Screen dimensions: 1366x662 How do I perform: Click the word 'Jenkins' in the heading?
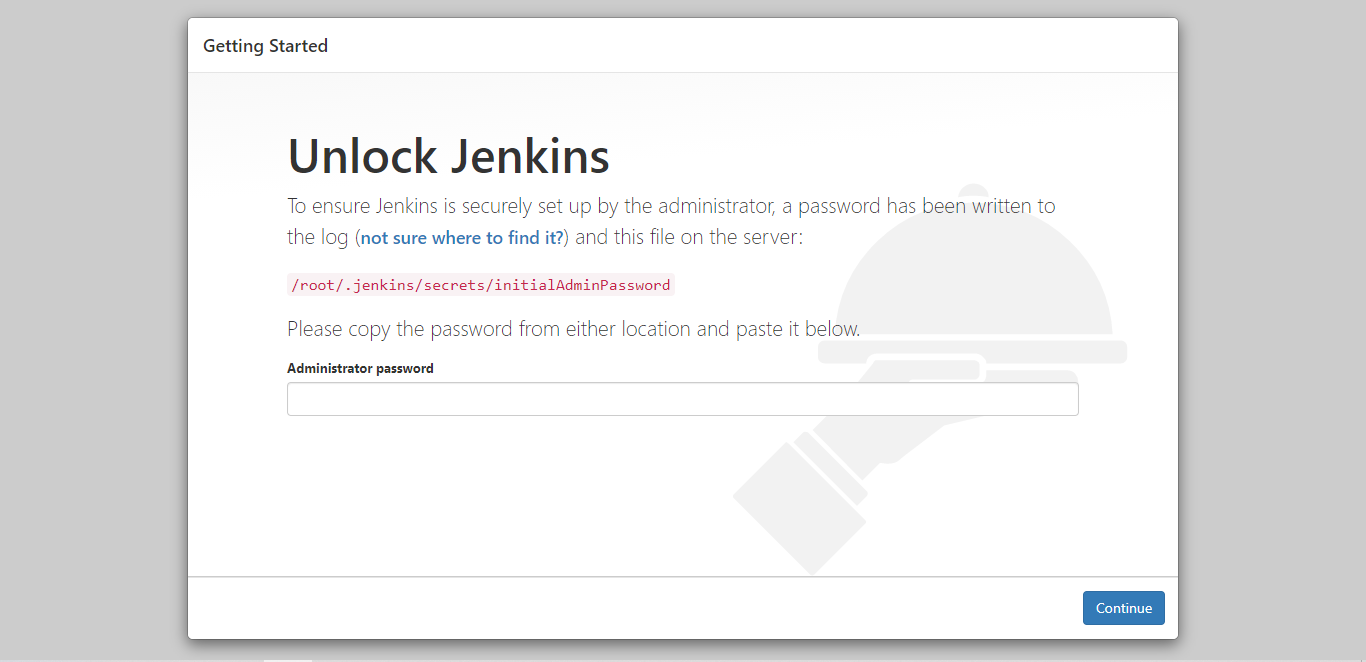click(x=530, y=156)
